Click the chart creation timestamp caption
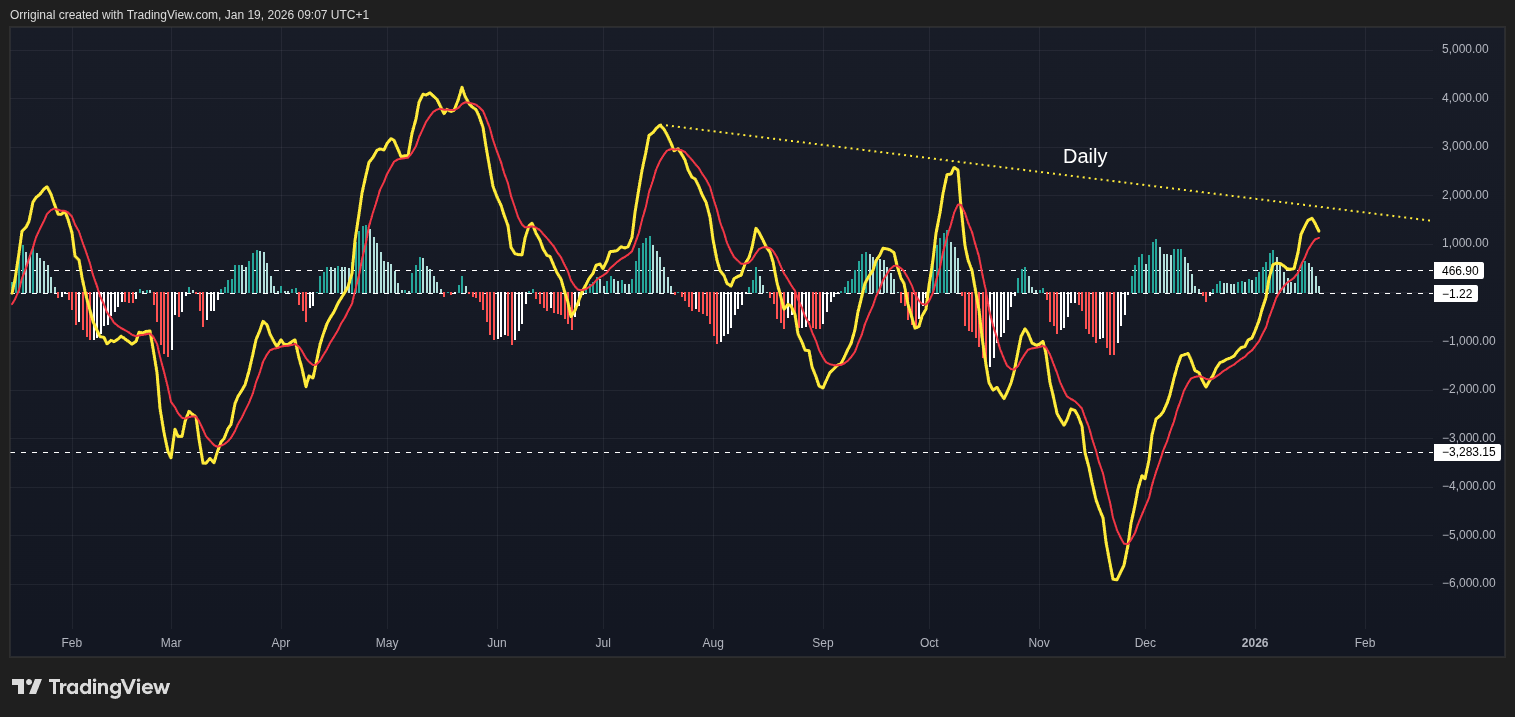 point(189,15)
